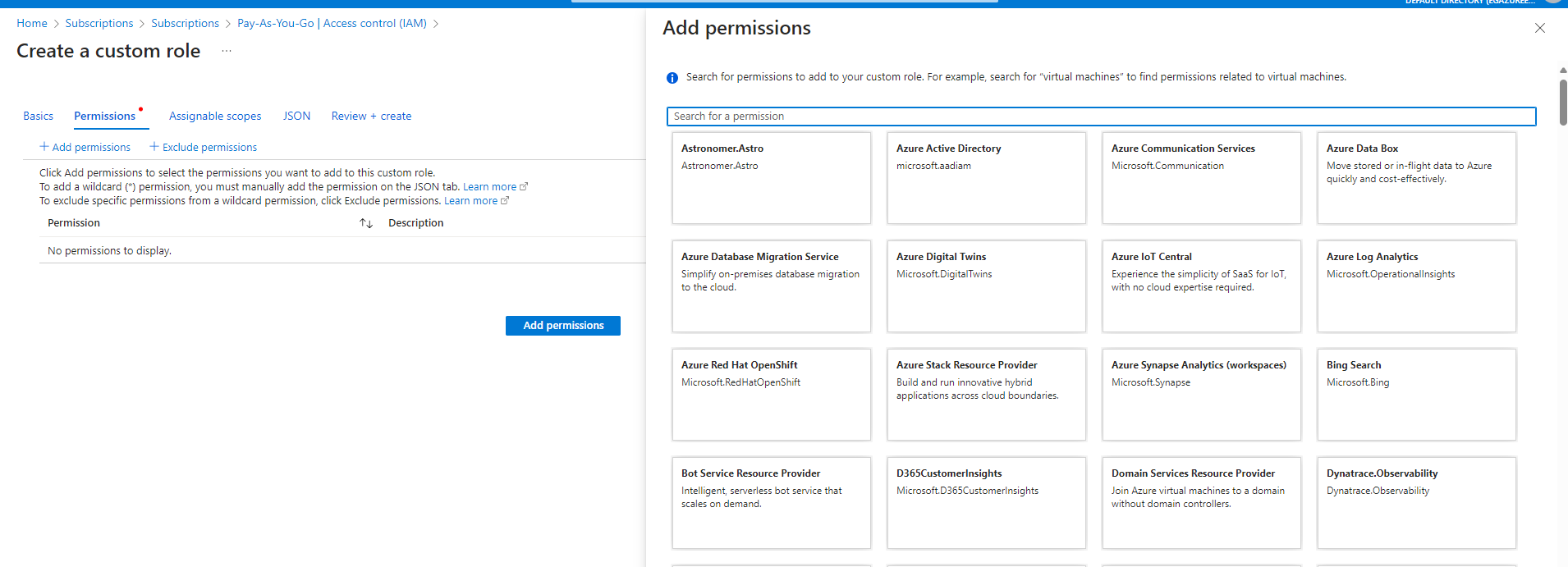Close the Add permissions panel
The width and height of the screenshot is (1568, 567).
1540,28
